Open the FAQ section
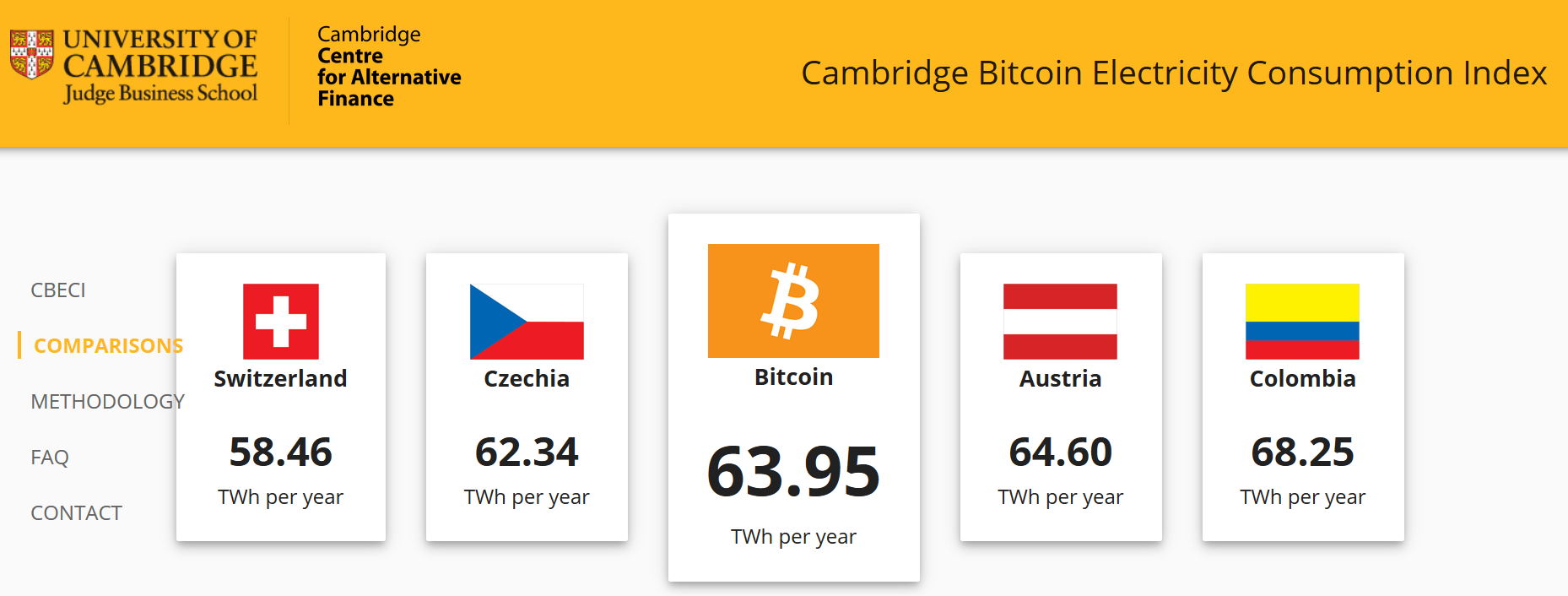This screenshot has width=1568, height=596. point(50,458)
